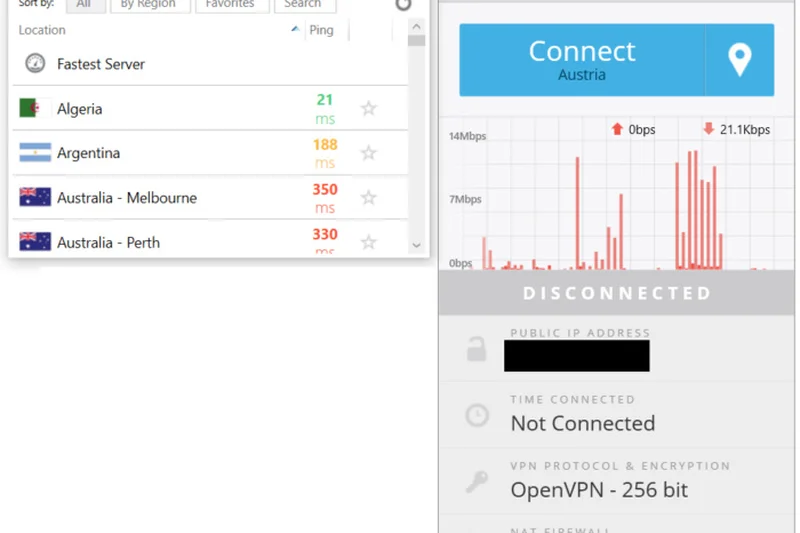Screen dimensions: 800x533
Task: Open the location picker pin icon
Action: [x=740, y=60]
